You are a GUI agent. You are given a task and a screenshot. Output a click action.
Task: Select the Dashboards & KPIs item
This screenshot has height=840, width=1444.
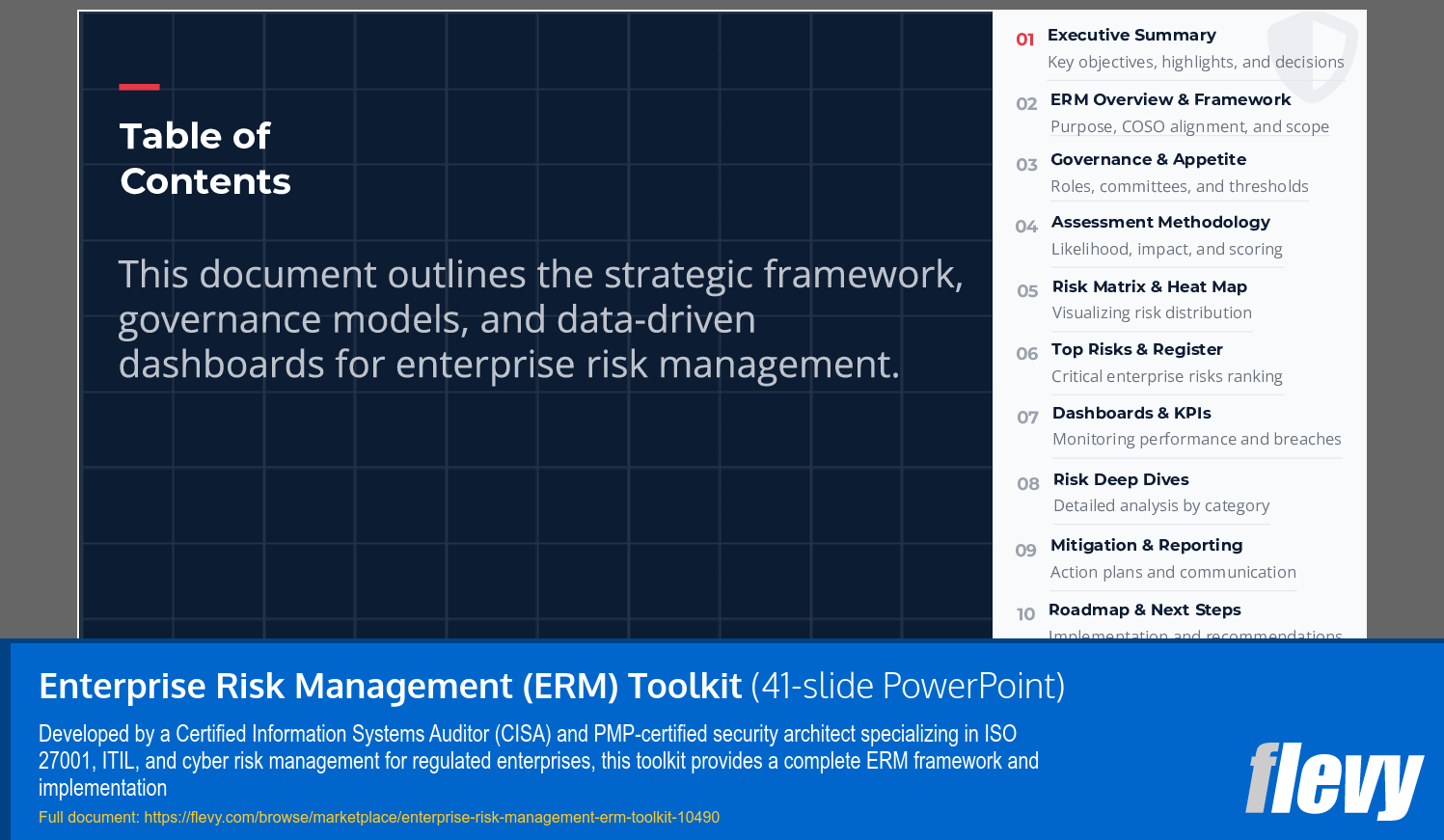click(1131, 413)
